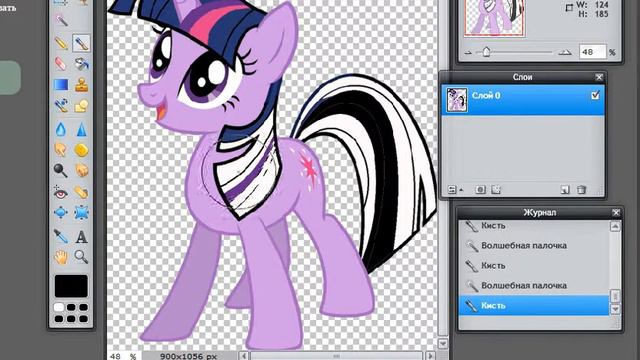Select the yellow Sponge tool
640x360 pixels.
point(81,150)
